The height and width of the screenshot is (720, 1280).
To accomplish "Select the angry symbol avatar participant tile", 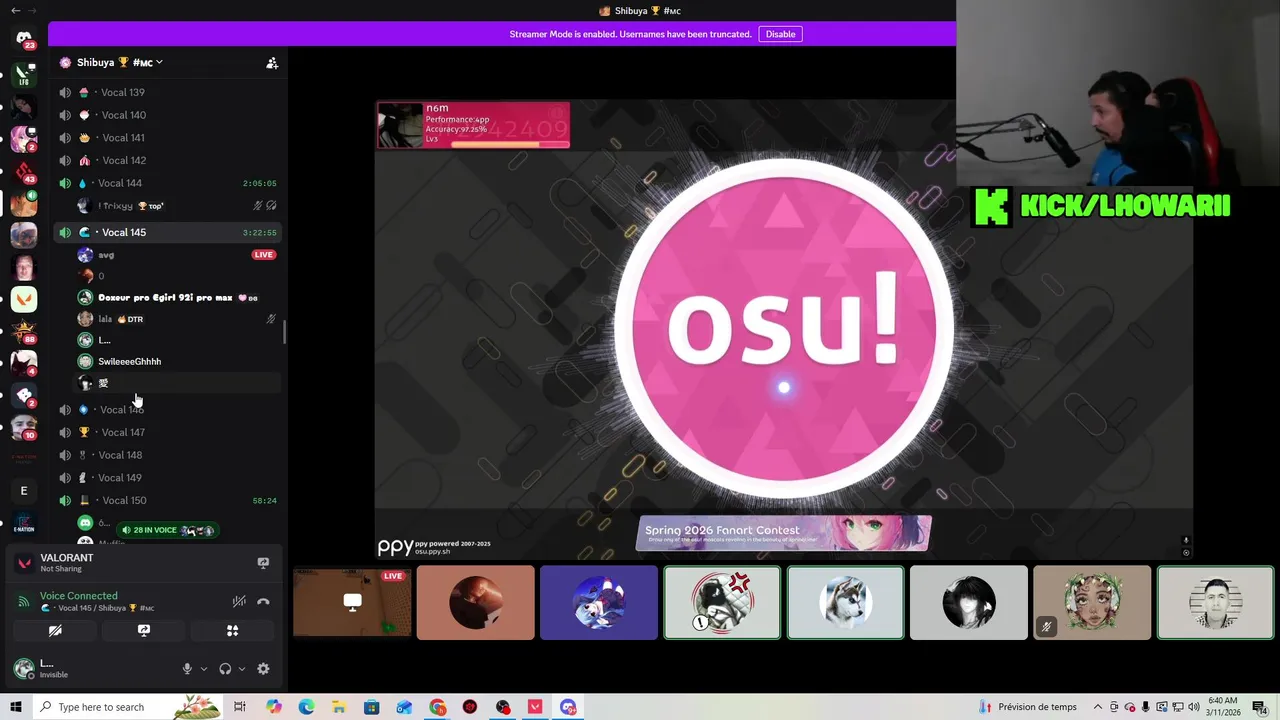I will point(722,602).
